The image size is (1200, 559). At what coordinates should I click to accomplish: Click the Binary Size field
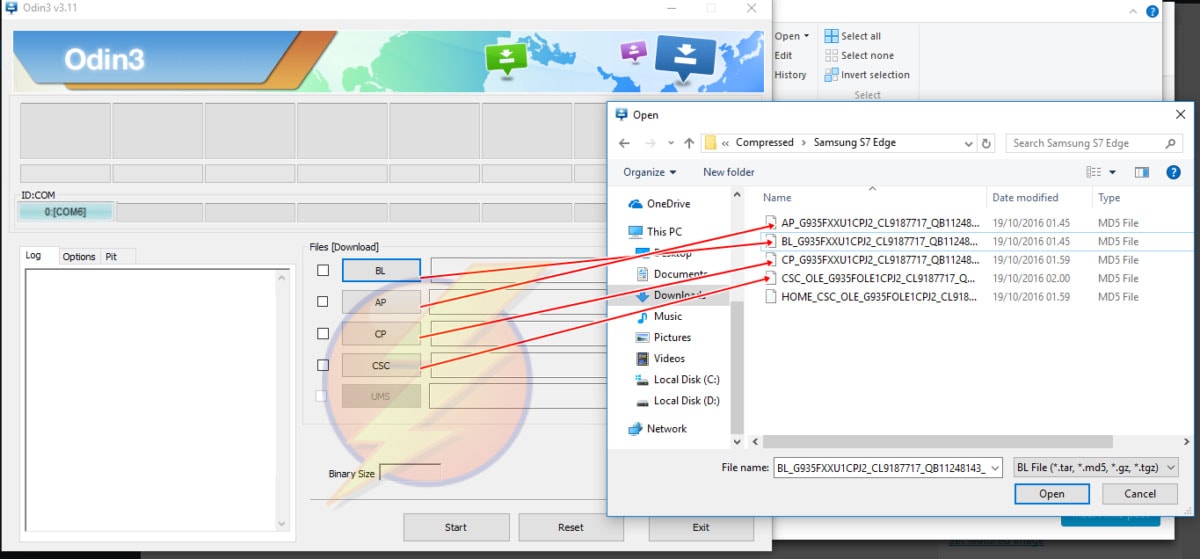coord(410,474)
